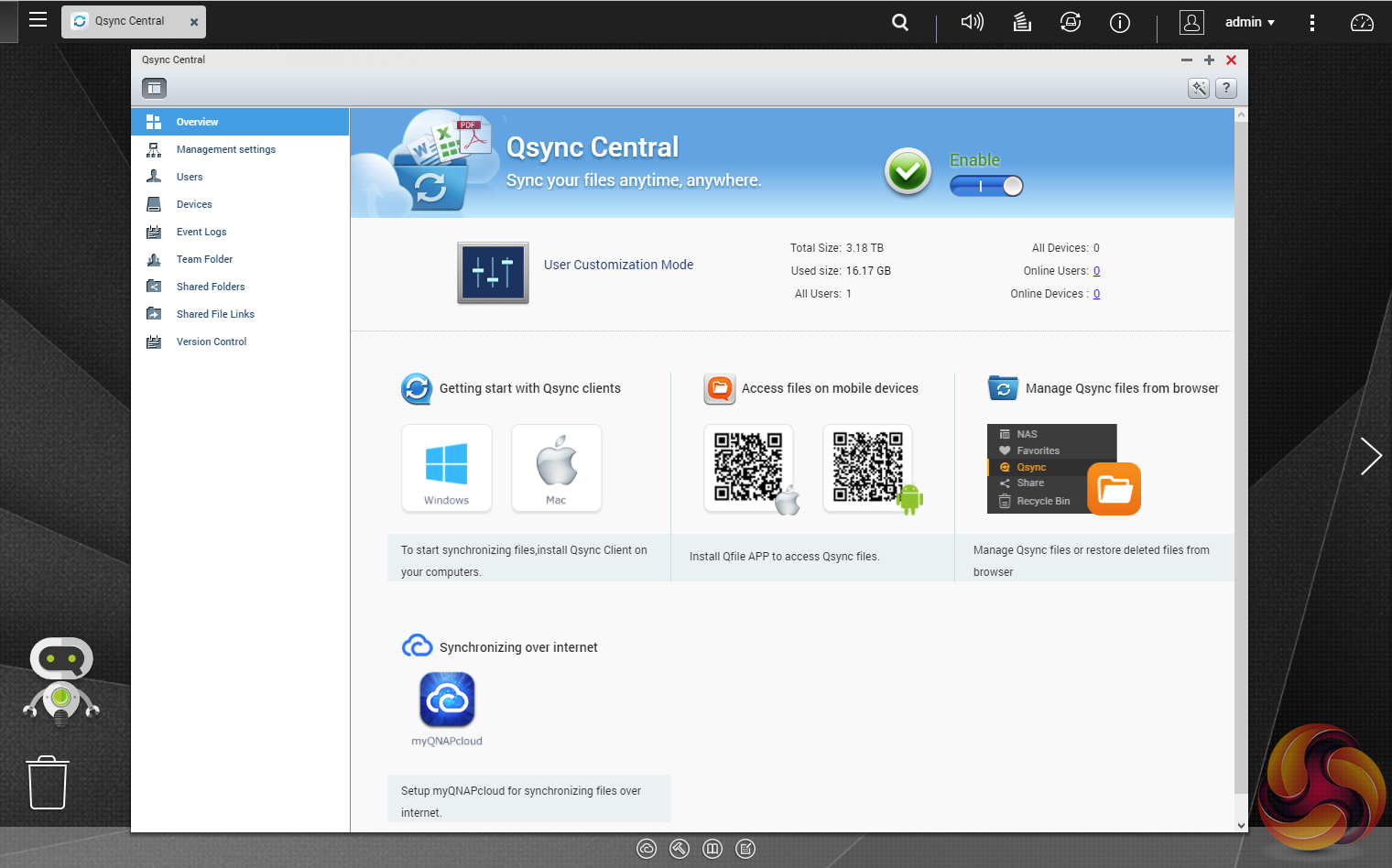Open the user profile icon
The image size is (1392, 868).
1191,22
